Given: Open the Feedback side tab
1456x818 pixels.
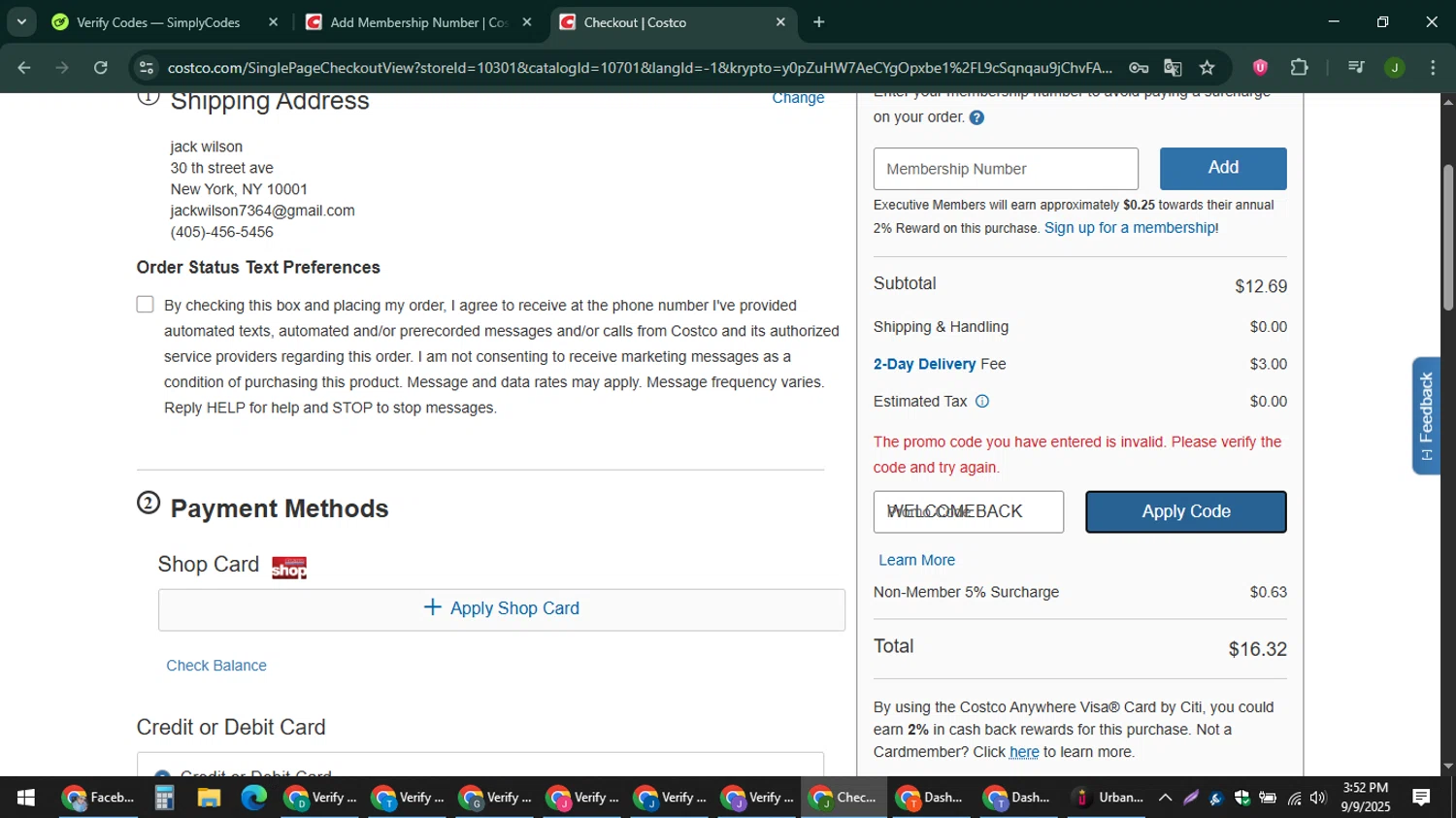Looking at the screenshot, I should pyautogui.click(x=1426, y=415).
